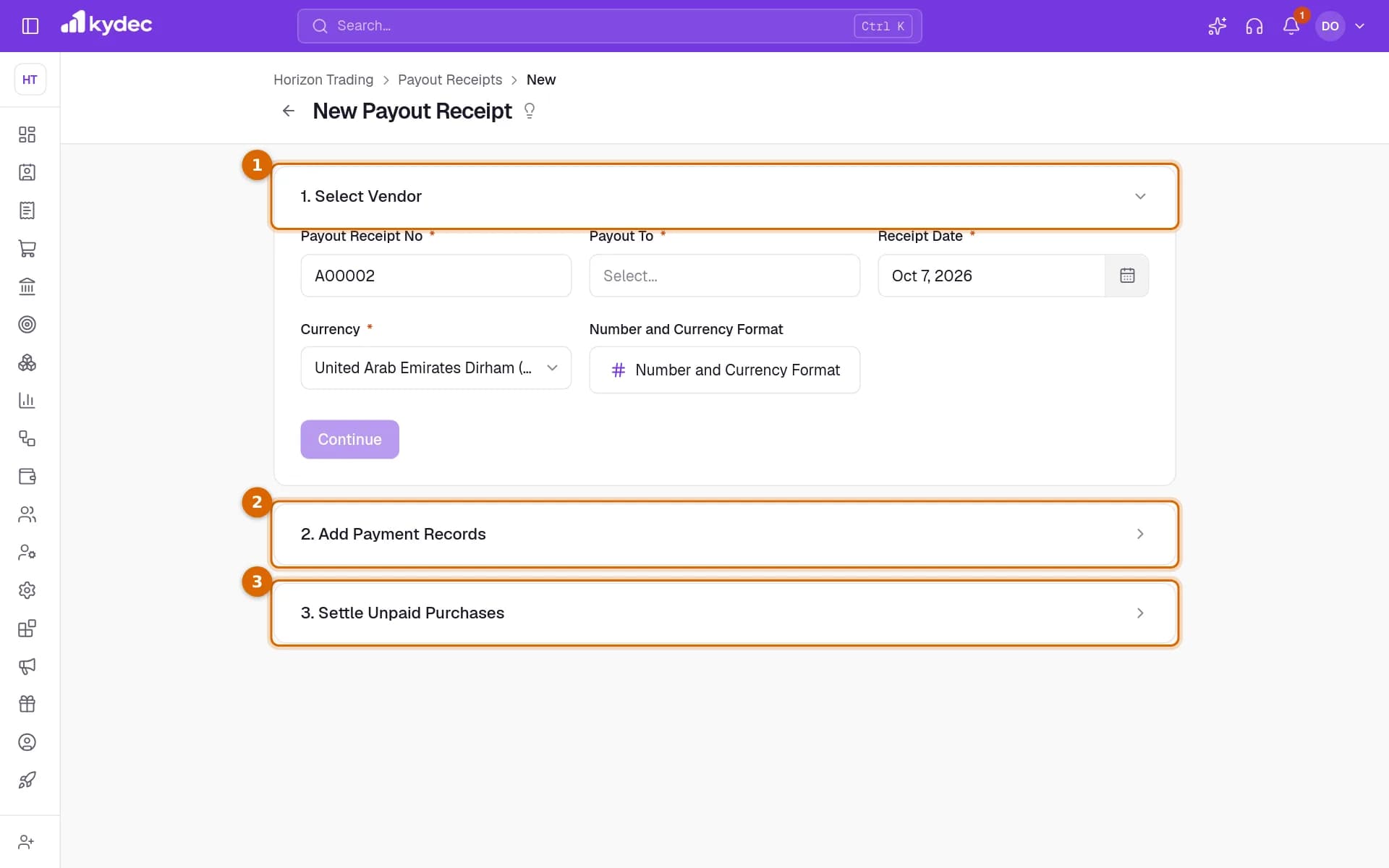Open the receipt document icon in sidebar
The image size is (1389, 868).
click(x=27, y=210)
